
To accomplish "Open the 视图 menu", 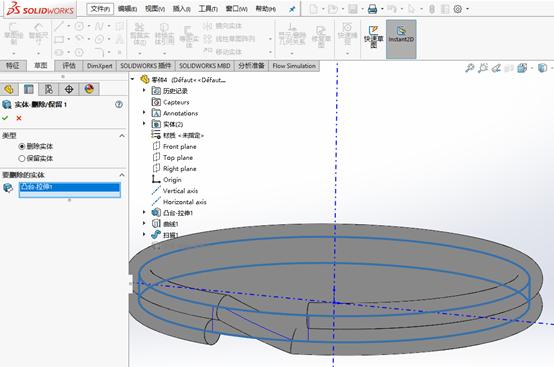I will [155, 9].
